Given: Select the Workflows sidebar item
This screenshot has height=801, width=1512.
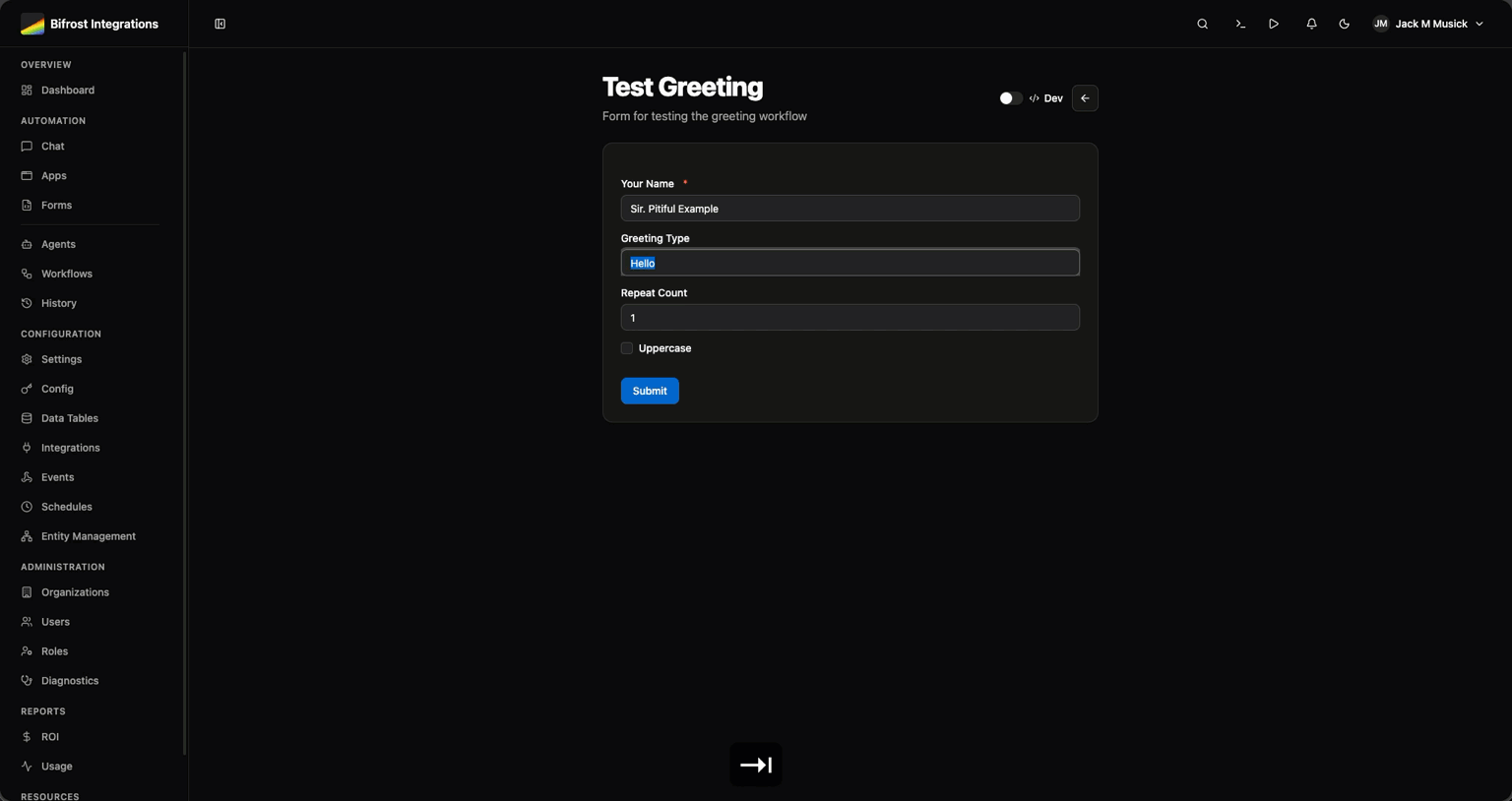Looking at the screenshot, I should click(x=66, y=274).
